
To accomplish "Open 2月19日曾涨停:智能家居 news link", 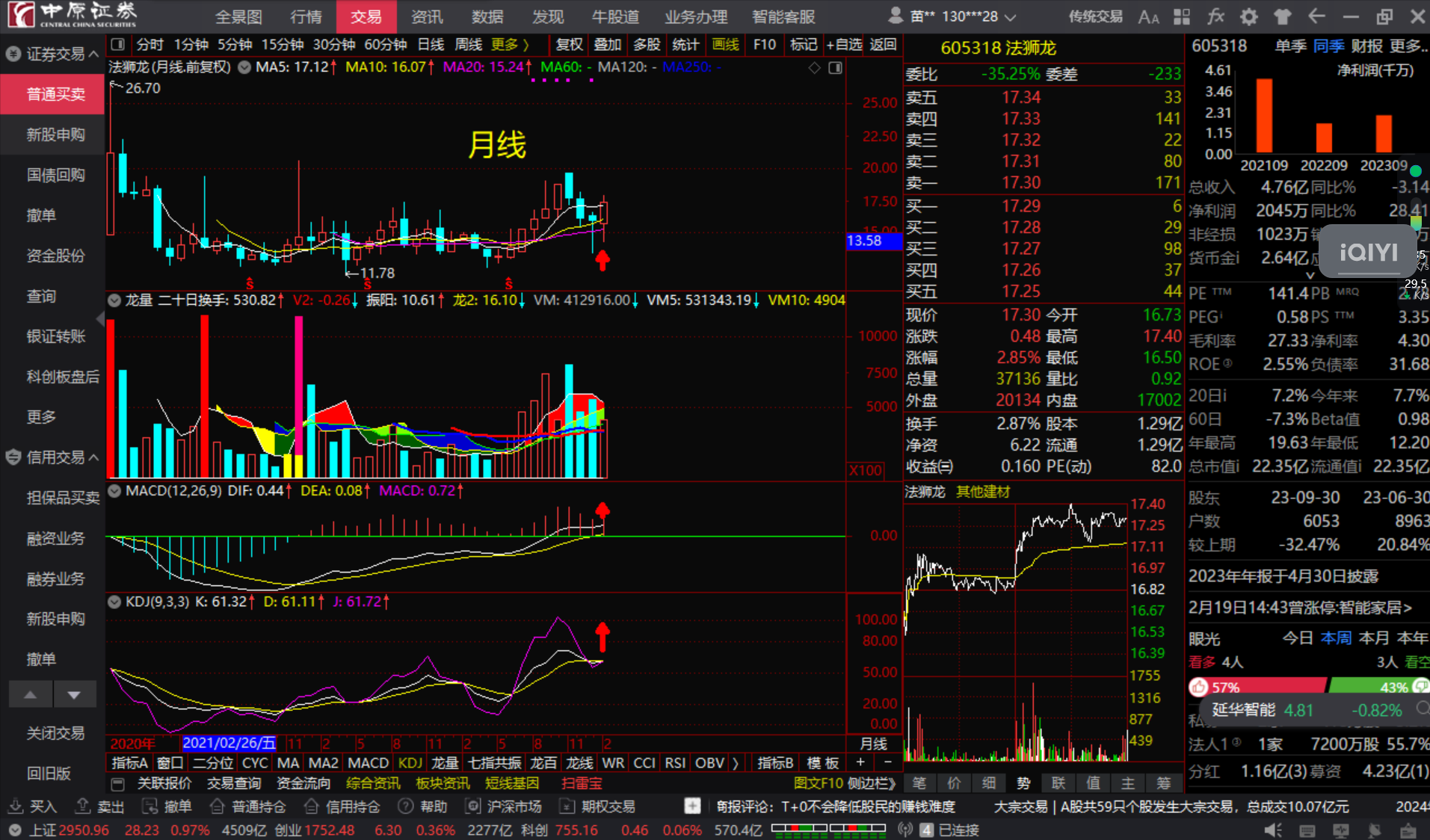I will point(1300,608).
